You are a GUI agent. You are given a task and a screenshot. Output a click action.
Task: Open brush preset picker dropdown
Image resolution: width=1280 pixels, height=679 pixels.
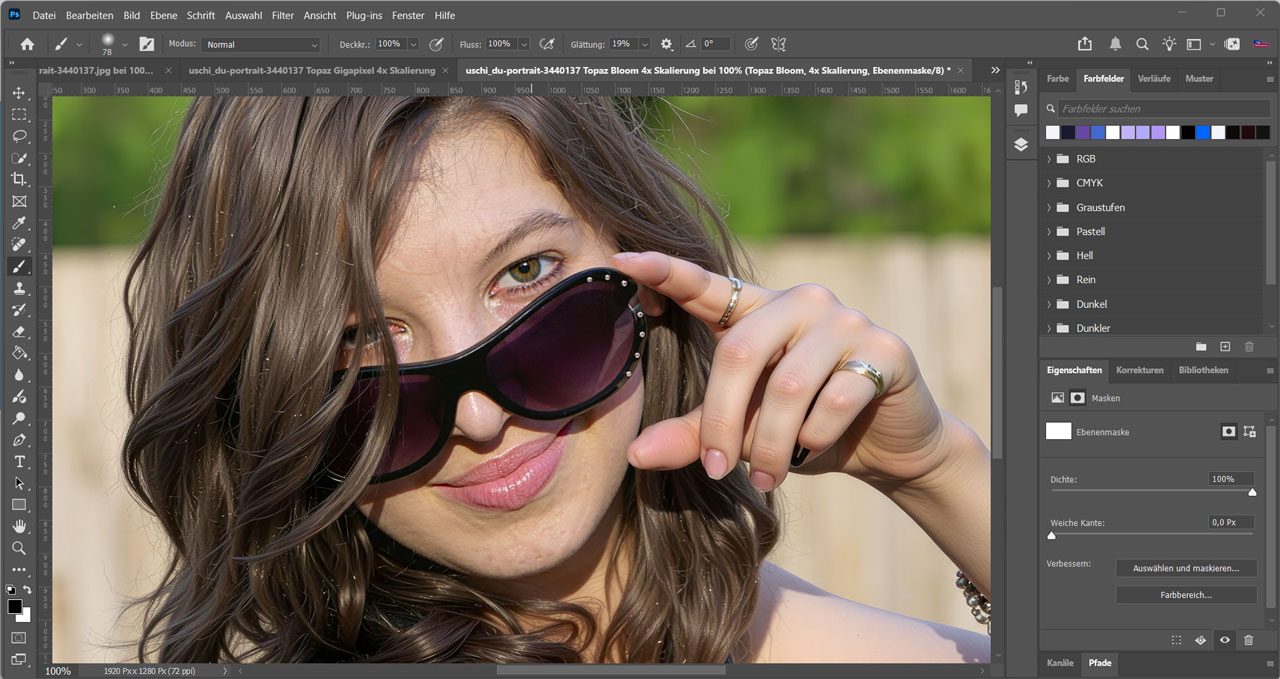[125, 44]
